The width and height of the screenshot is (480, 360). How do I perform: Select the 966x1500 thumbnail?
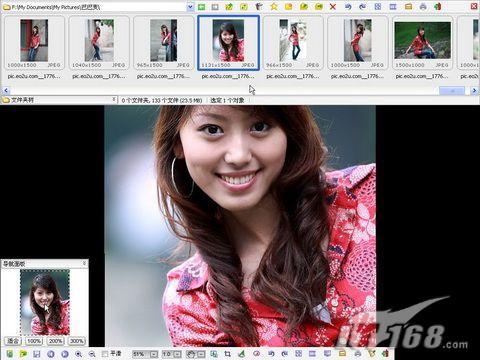pos(293,42)
